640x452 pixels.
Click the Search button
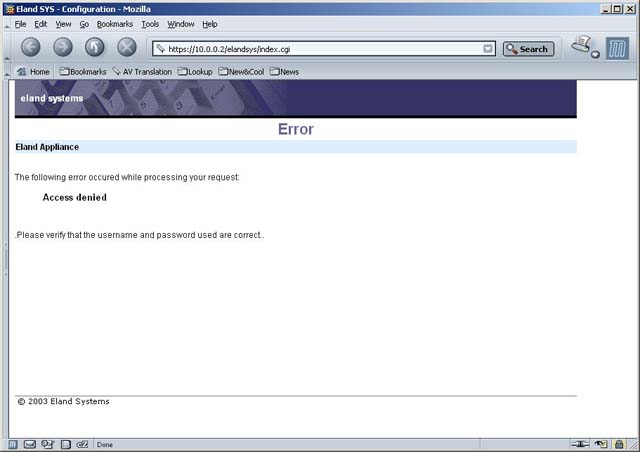pyautogui.click(x=528, y=49)
